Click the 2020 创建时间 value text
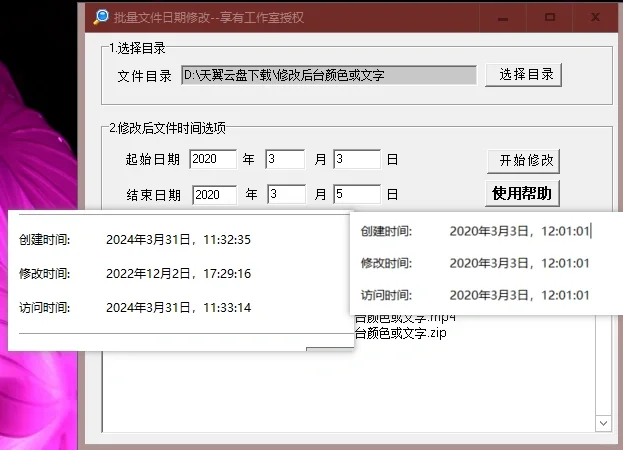This screenshot has height=450, width=623. point(518,231)
